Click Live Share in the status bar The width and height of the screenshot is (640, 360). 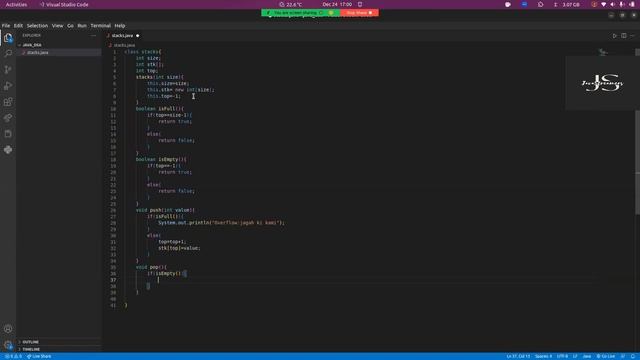coord(39,356)
